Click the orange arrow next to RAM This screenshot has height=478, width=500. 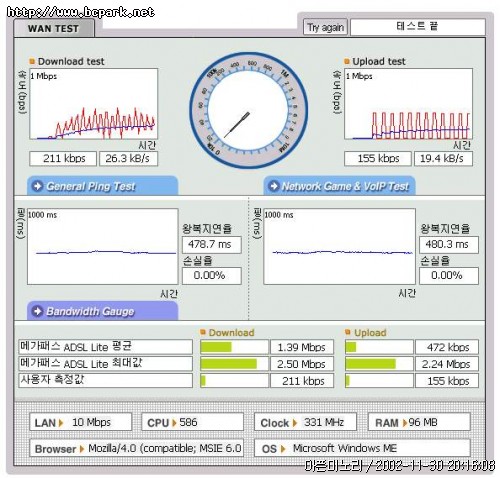pos(405,423)
